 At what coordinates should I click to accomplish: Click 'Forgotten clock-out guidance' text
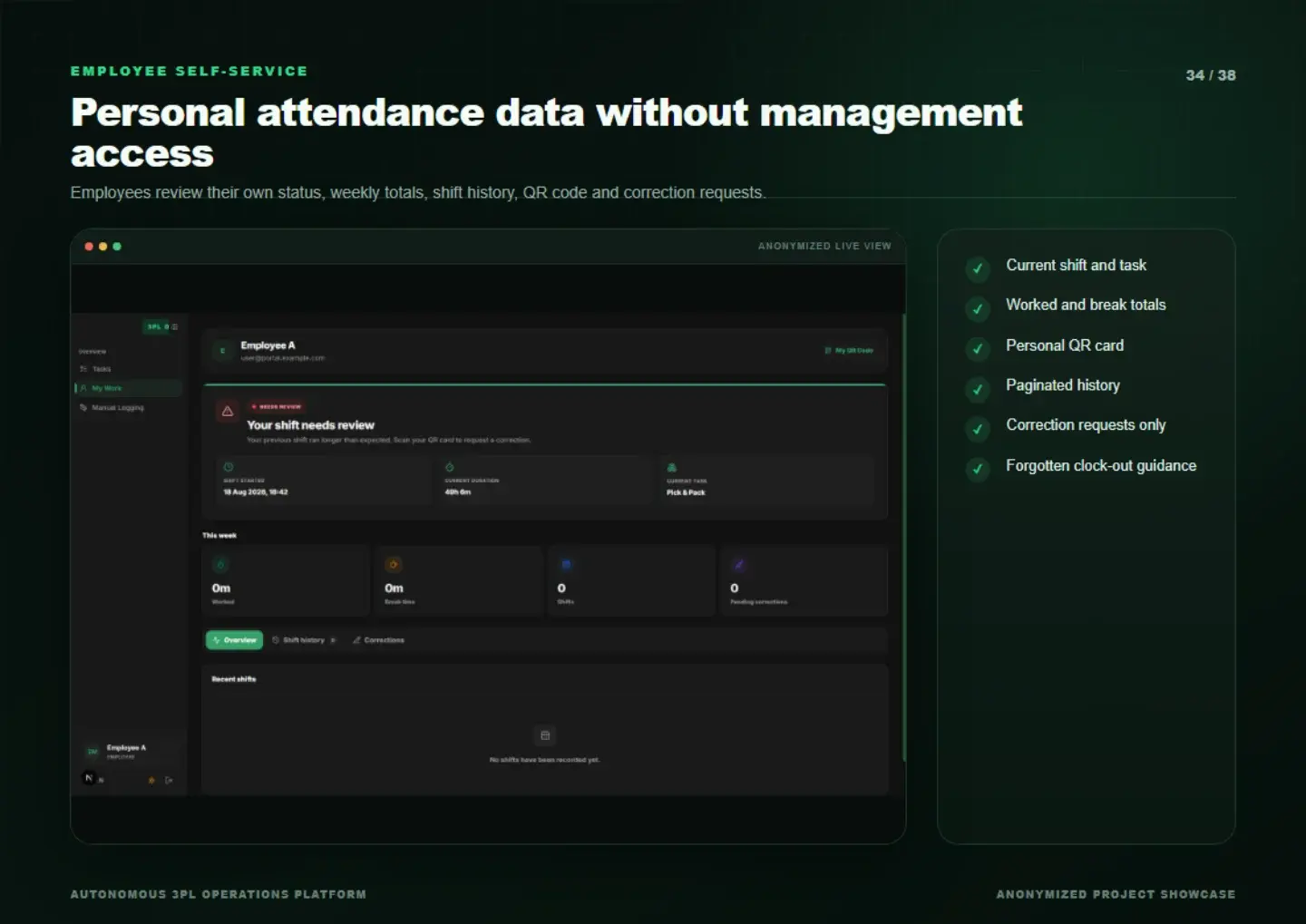coord(1101,466)
